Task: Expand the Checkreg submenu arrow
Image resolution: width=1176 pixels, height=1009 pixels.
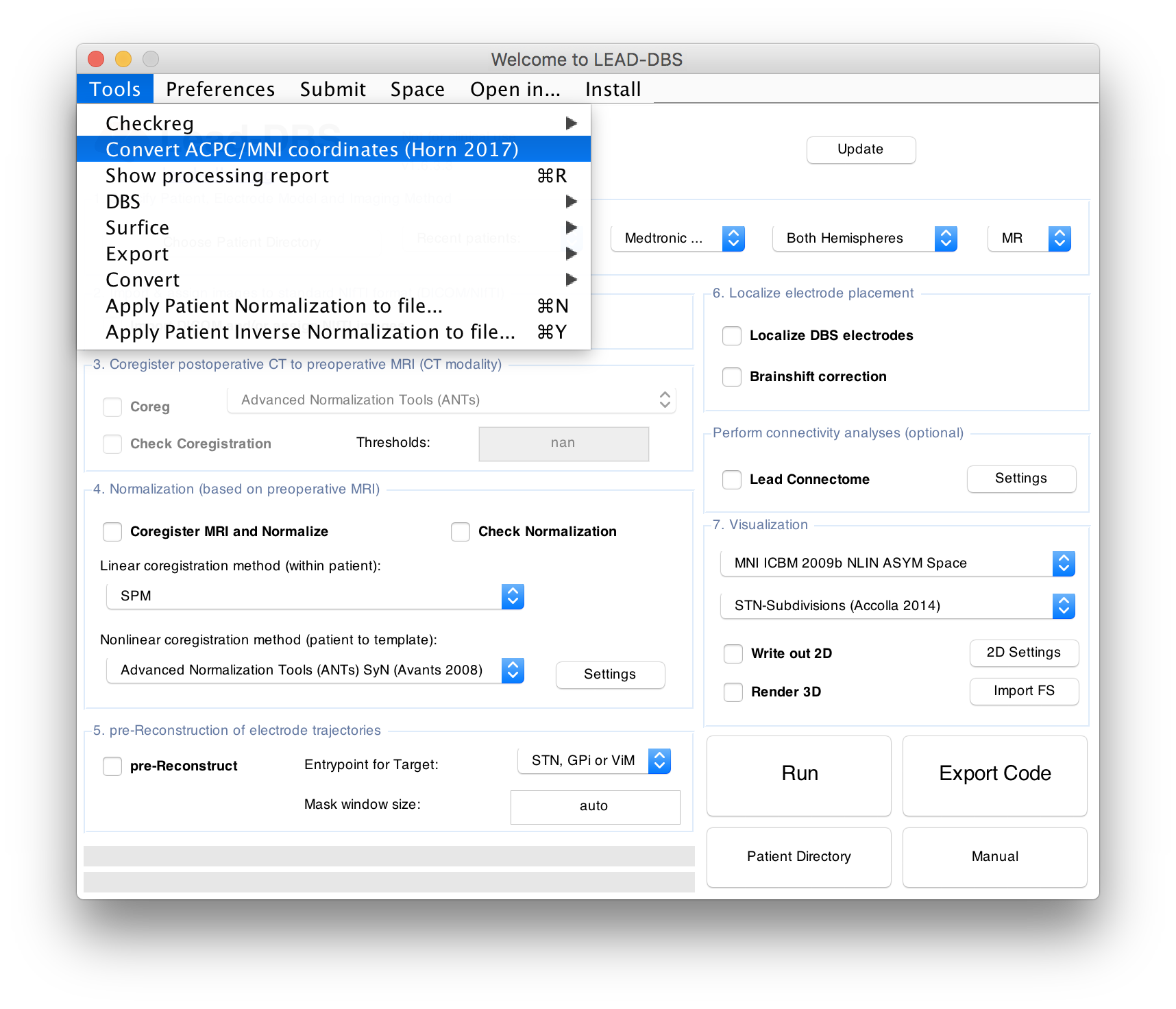Action: (x=570, y=123)
